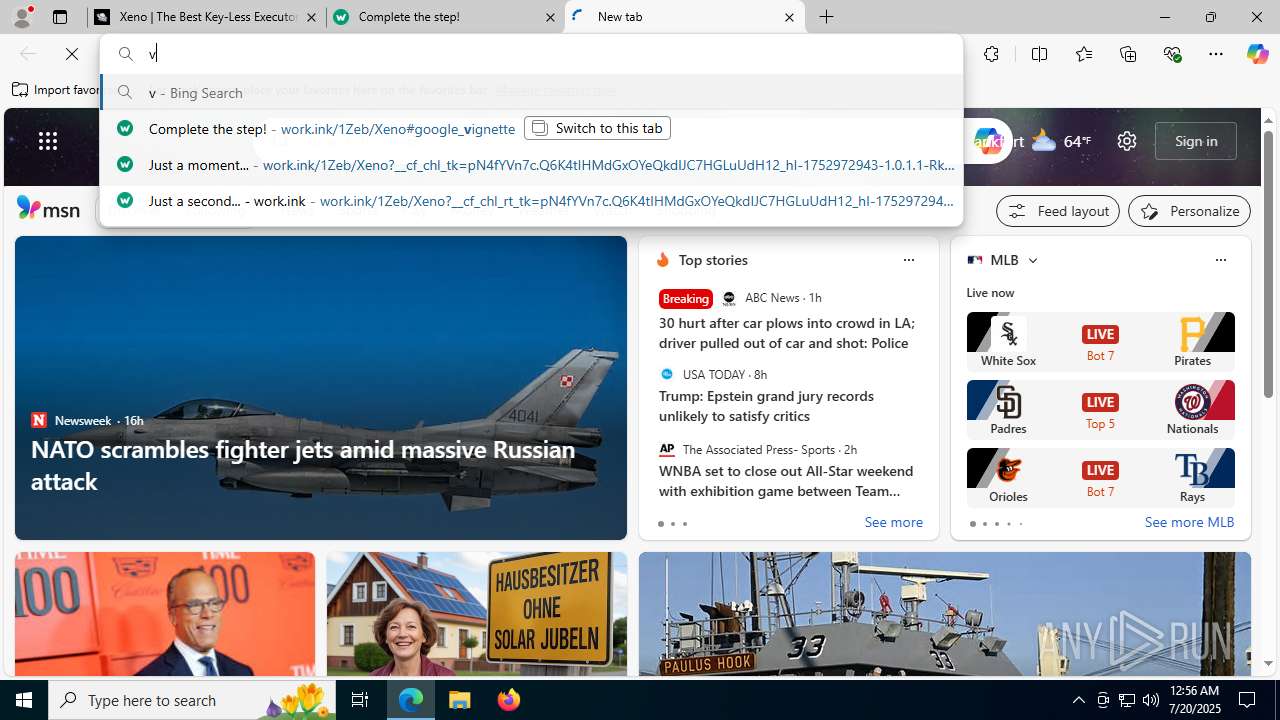Open Top stories more options ellipsis

(x=908, y=260)
